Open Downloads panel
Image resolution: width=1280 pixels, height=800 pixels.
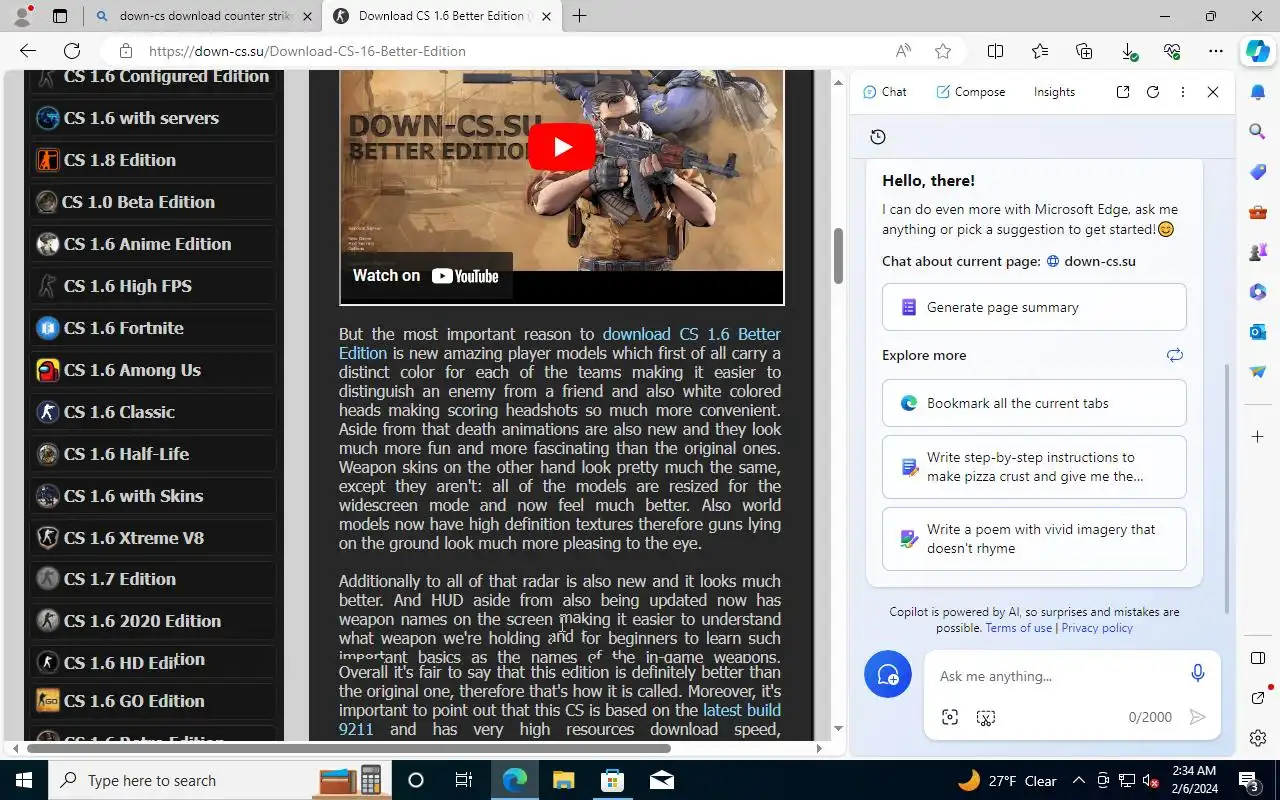pyautogui.click(x=1128, y=51)
